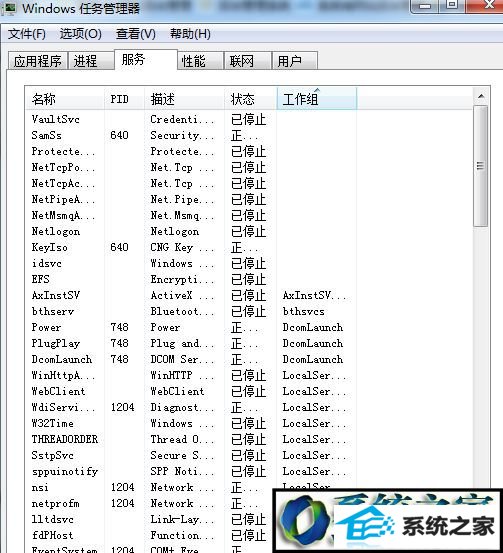Click the 工作组 column header
This screenshot has width=503, height=553.
[x=317, y=99]
